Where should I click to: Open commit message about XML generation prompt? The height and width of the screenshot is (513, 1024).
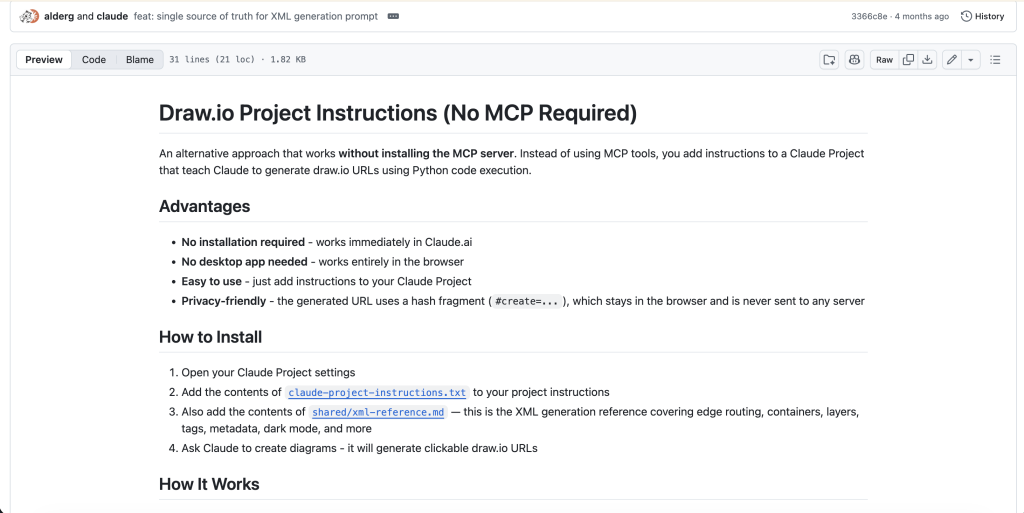[x=256, y=16]
